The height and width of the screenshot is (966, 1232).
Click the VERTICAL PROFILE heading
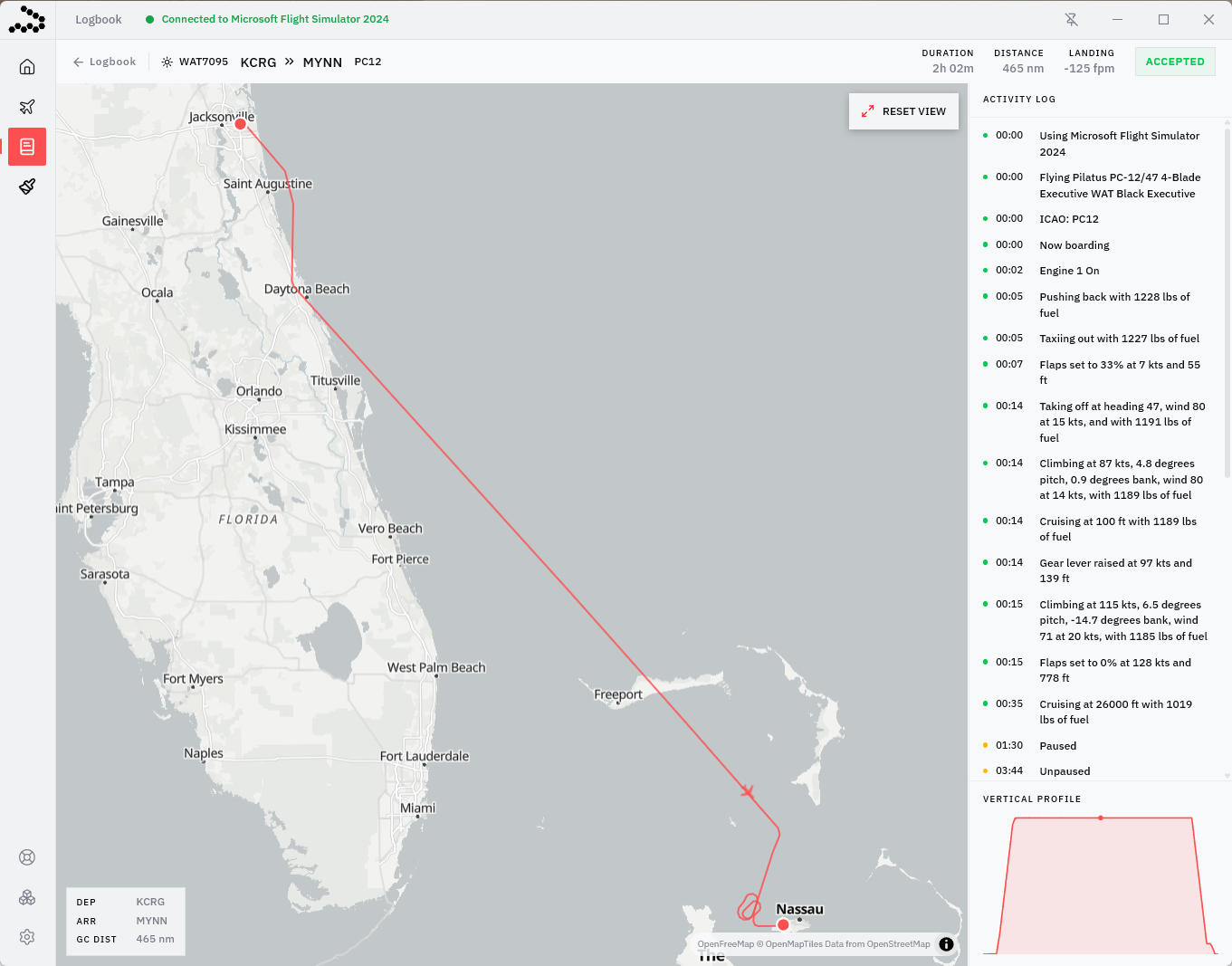tap(1032, 799)
